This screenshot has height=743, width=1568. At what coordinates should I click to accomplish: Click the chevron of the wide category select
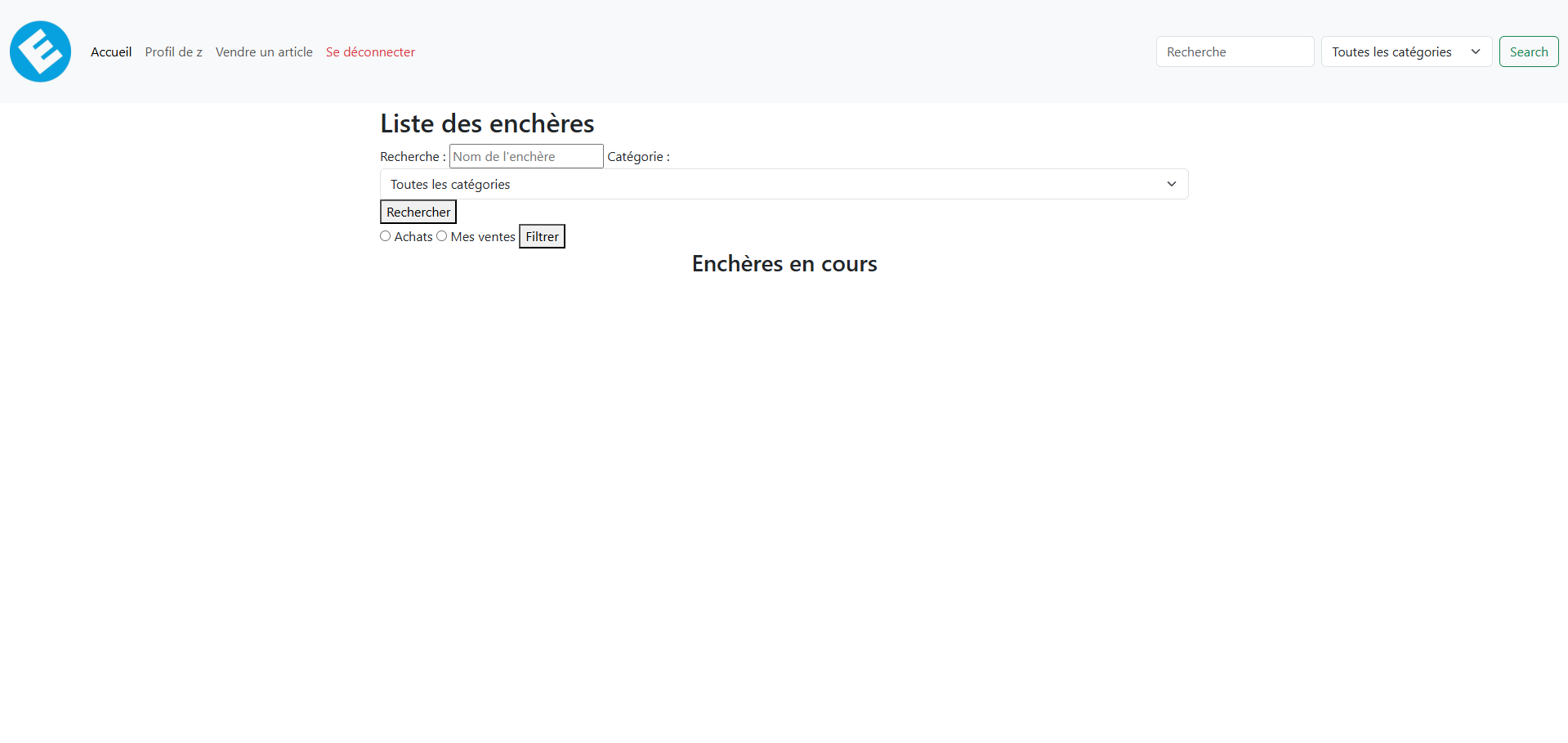click(1171, 184)
